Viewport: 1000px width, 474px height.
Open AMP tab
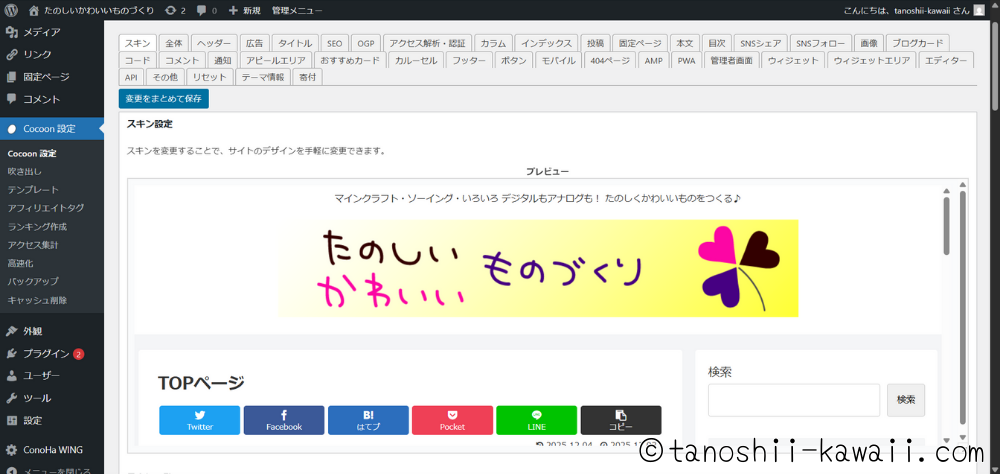tap(653, 61)
